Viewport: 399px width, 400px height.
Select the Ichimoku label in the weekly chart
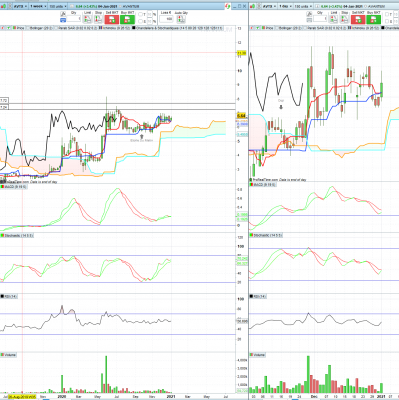[x=116, y=28]
